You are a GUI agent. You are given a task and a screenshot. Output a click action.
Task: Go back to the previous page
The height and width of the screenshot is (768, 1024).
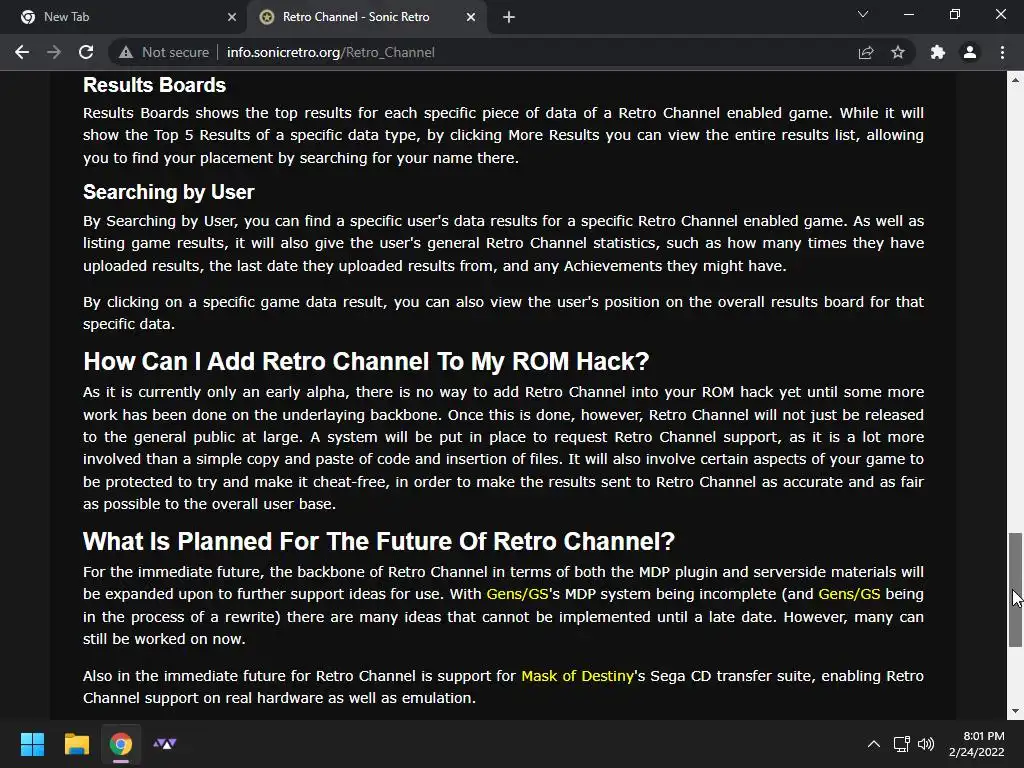click(22, 52)
